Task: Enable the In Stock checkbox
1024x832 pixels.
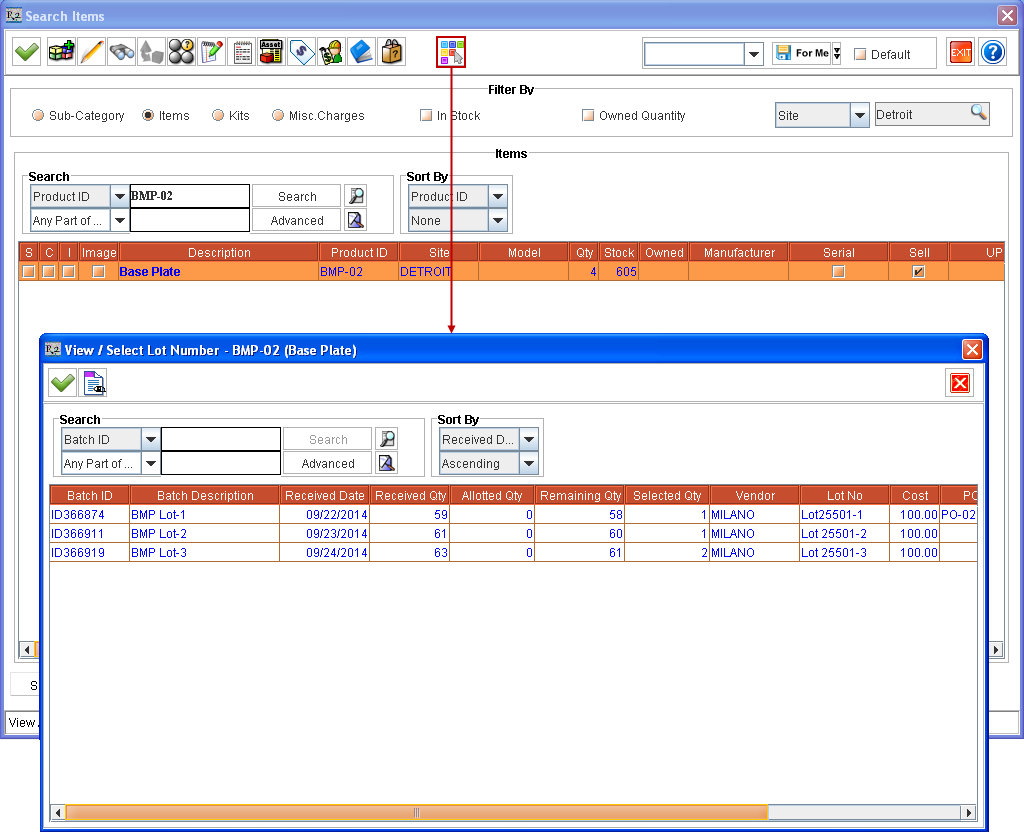Action: 425,115
